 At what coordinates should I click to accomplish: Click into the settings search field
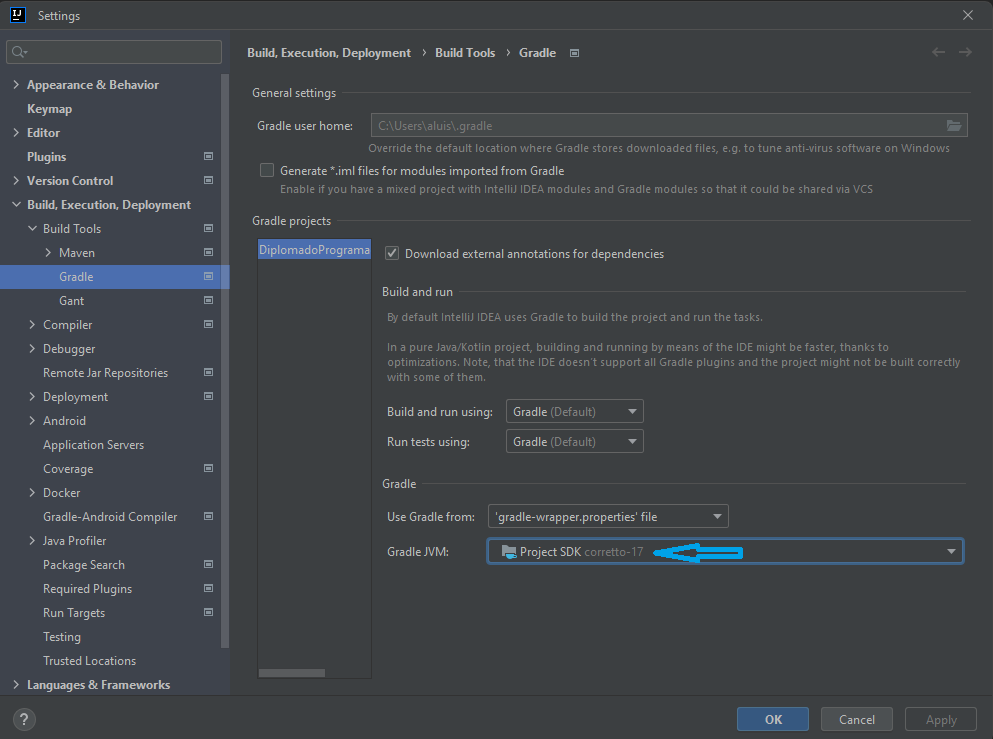tap(114, 52)
